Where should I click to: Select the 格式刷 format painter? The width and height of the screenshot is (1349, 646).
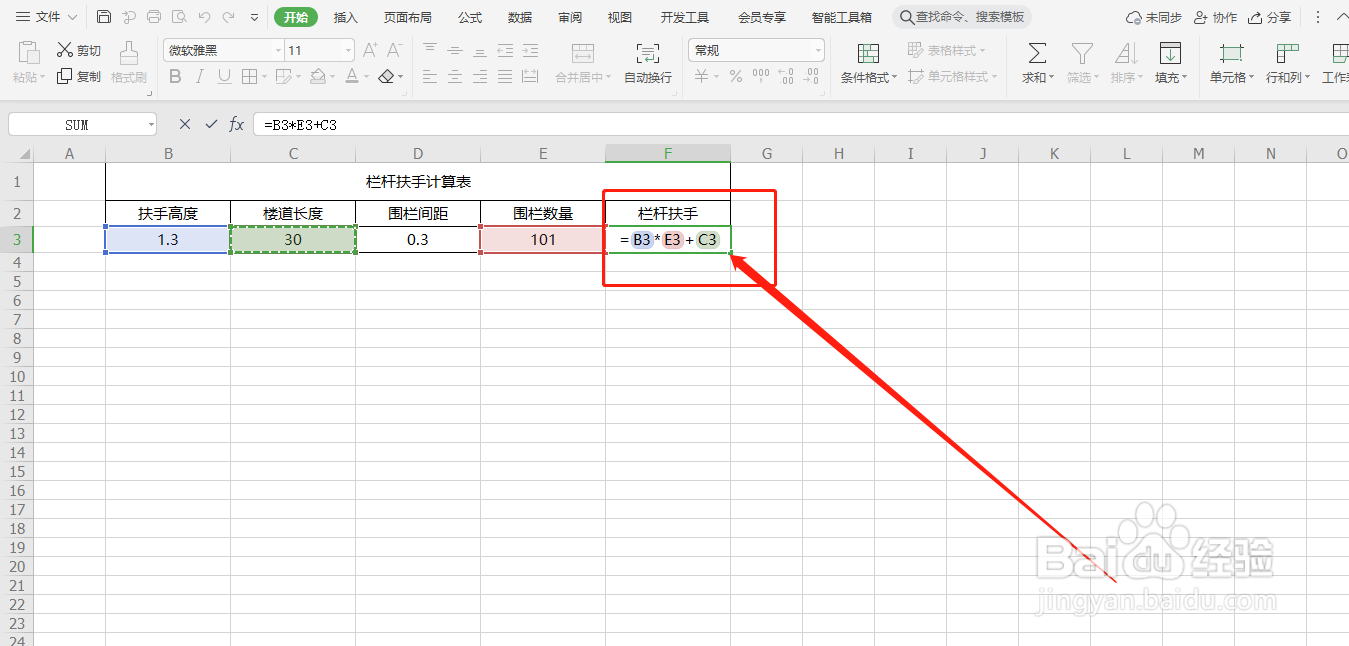coord(129,62)
